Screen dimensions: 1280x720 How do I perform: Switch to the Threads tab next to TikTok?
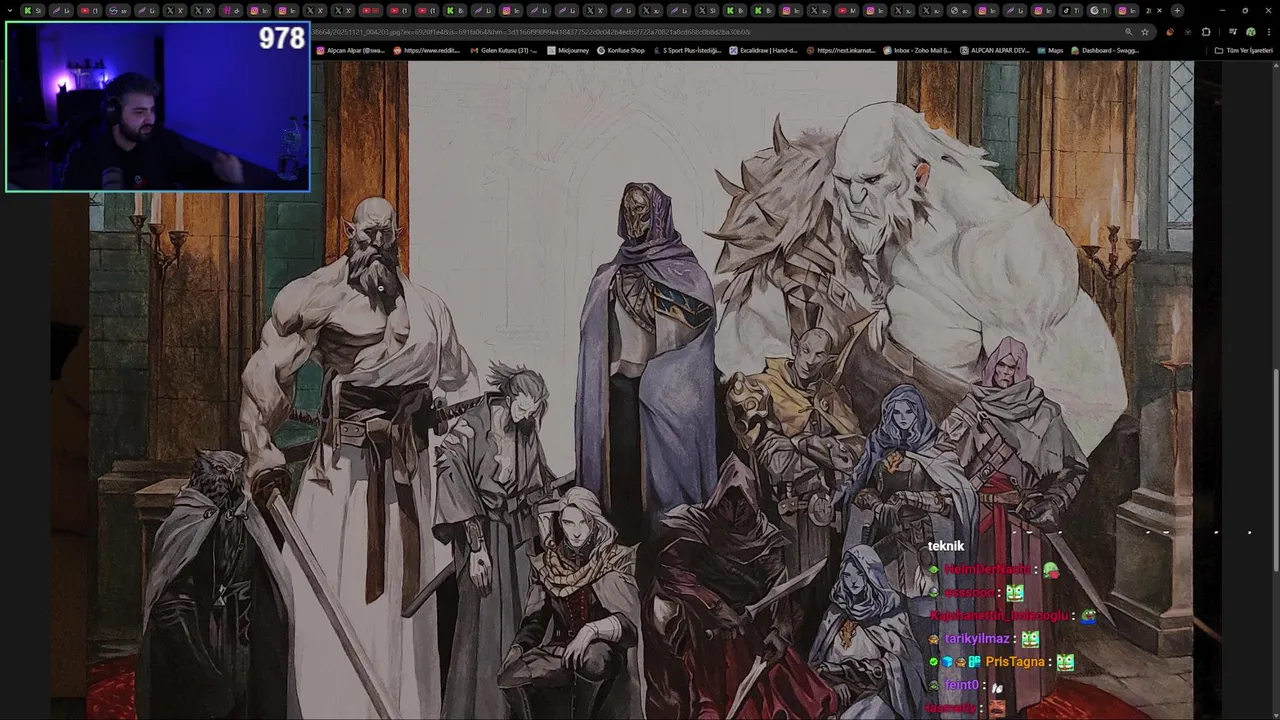(x=1099, y=10)
